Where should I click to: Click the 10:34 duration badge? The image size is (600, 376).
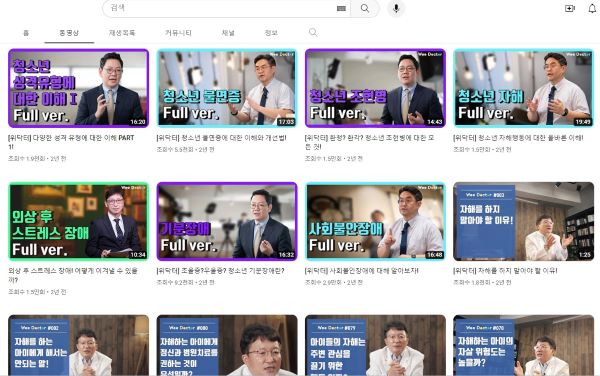coord(138,255)
